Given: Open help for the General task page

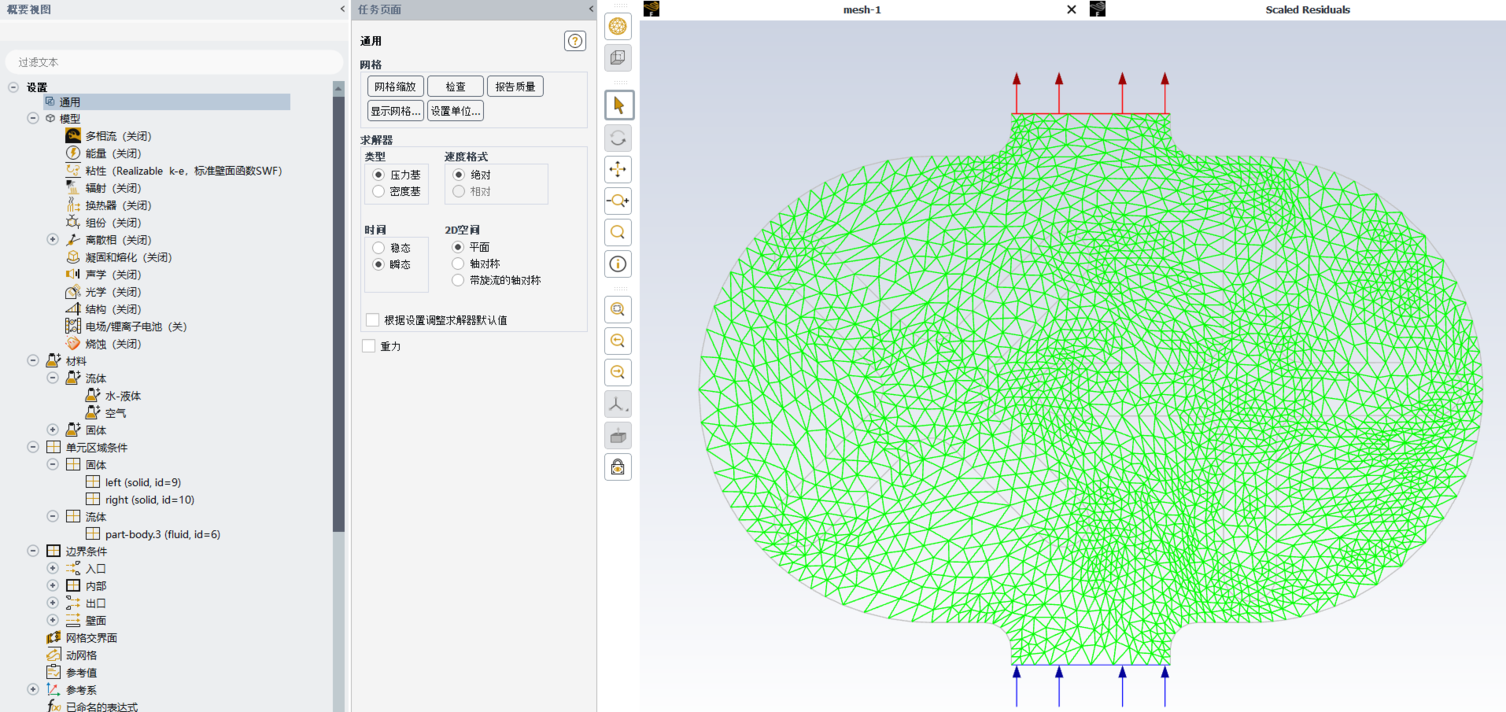Looking at the screenshot, I should click(x=575, y=41).
